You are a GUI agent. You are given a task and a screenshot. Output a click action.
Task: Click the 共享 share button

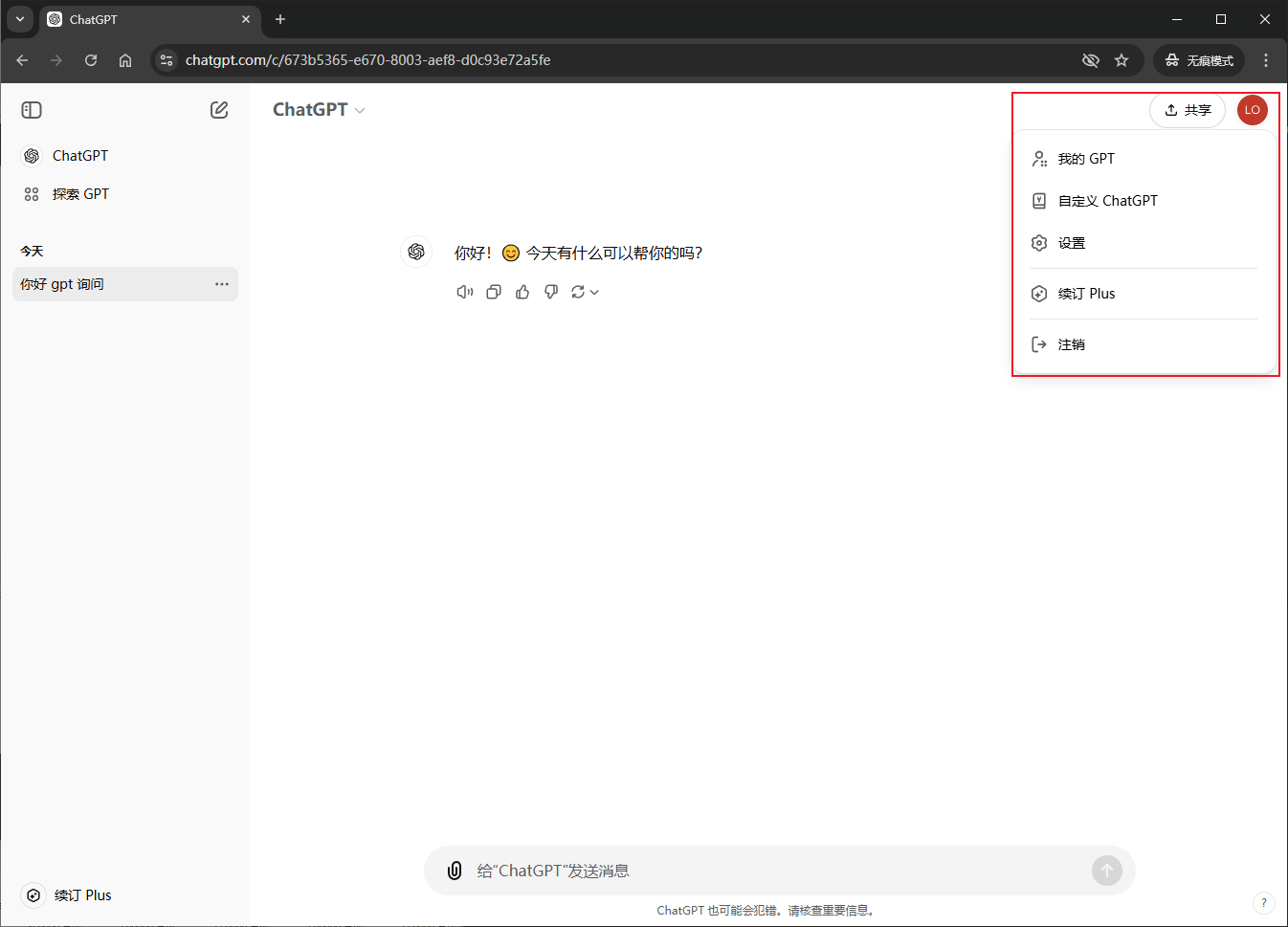(1187, 110)
